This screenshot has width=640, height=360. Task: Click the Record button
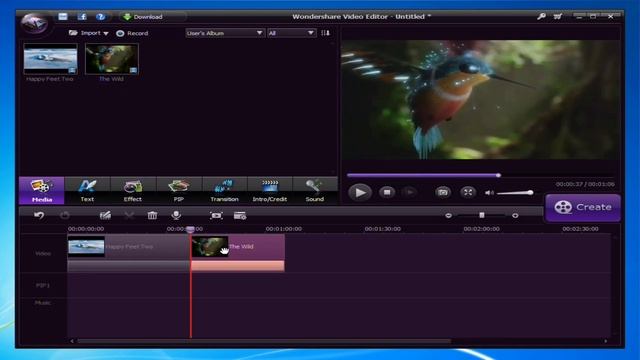(x=132, y=33)
